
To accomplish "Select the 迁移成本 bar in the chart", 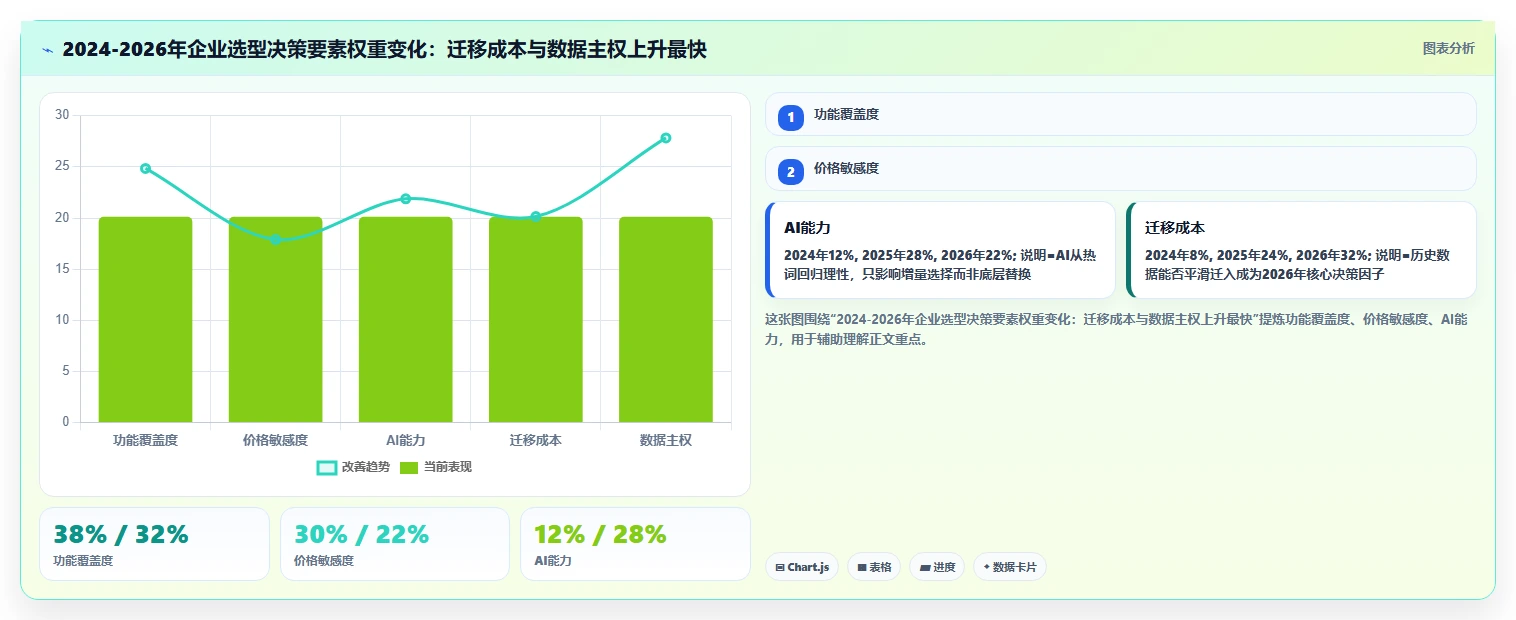I will click(x=535, y=319).
